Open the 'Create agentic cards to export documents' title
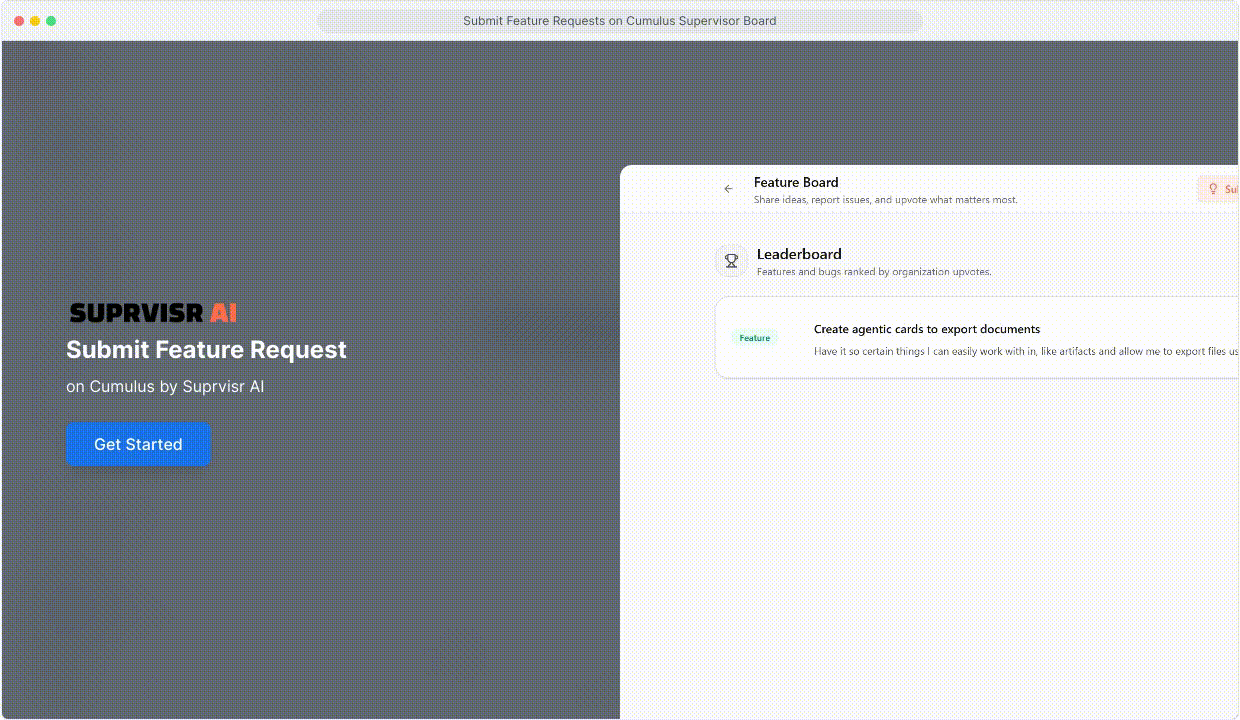Viewport: 1240px width, 720px height. [x=926, y=329]
